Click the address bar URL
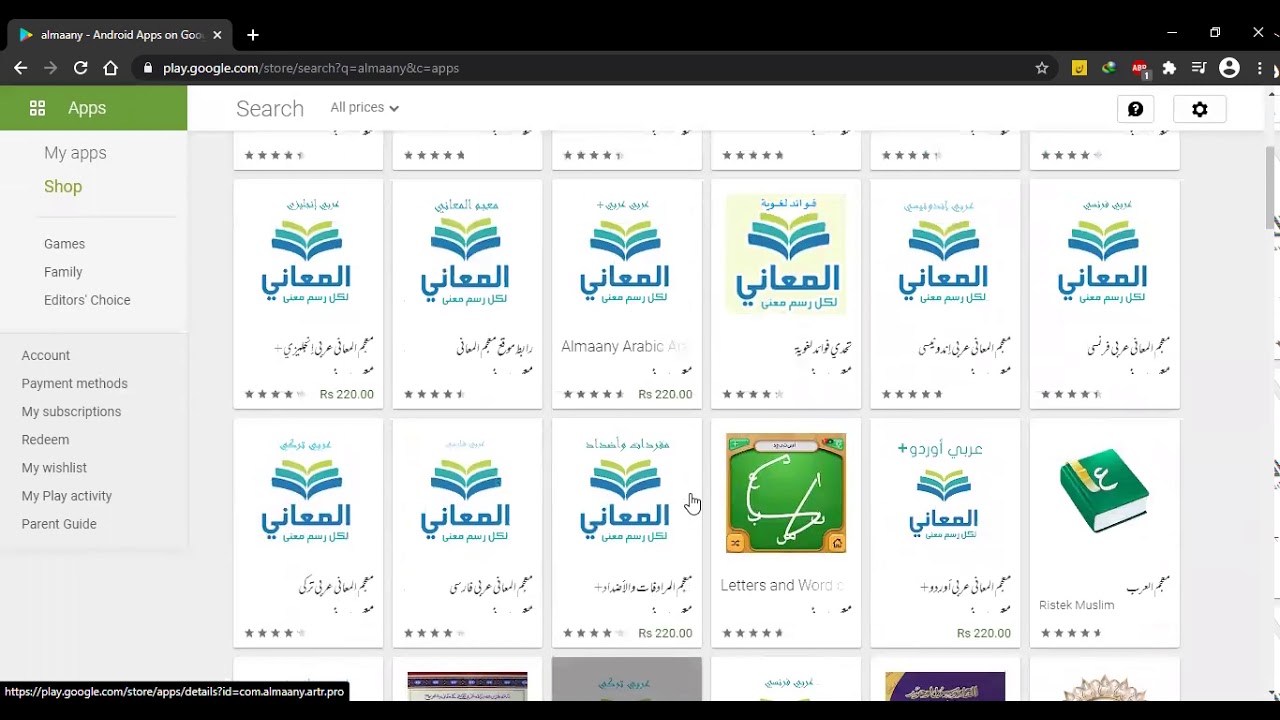 coord(311,68)
